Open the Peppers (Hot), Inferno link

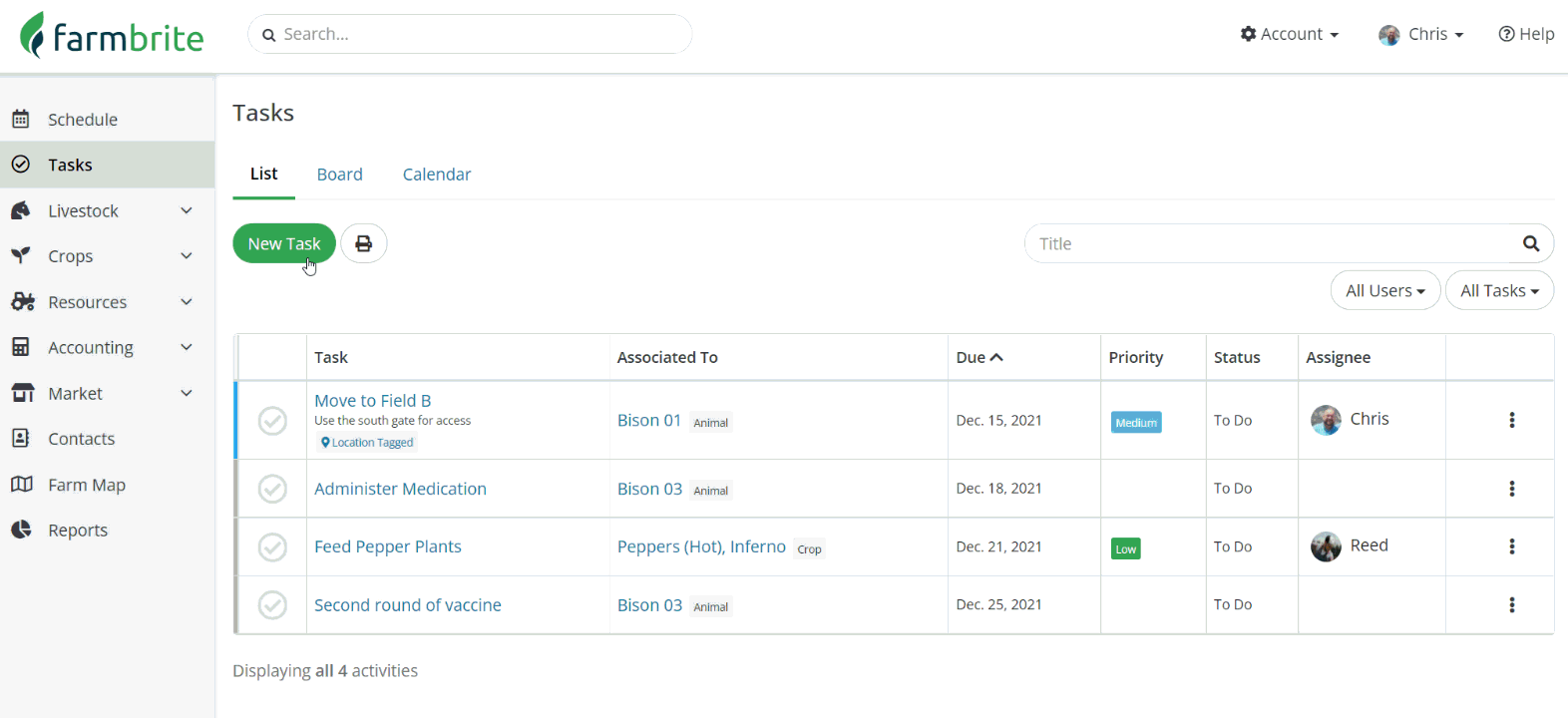[x=701, y=546]
